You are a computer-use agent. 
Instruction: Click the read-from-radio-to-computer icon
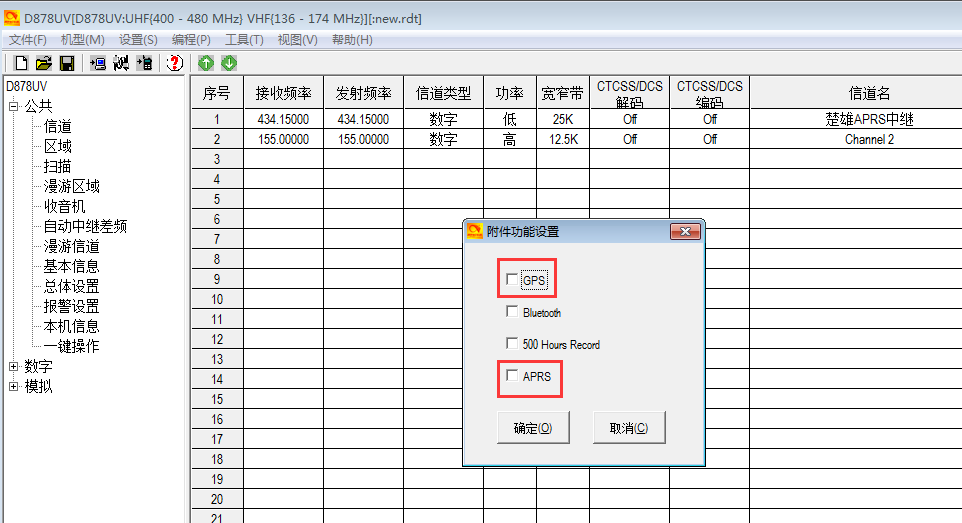click(x=98, y=64)
